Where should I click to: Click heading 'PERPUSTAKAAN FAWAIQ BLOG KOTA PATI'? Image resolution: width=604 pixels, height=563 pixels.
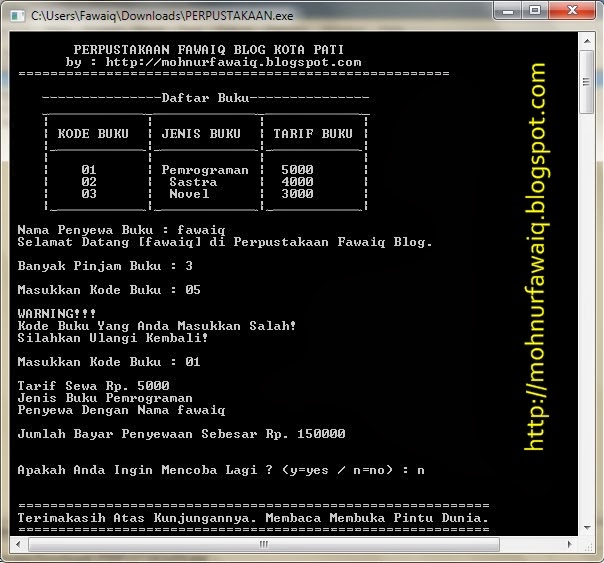208,50
